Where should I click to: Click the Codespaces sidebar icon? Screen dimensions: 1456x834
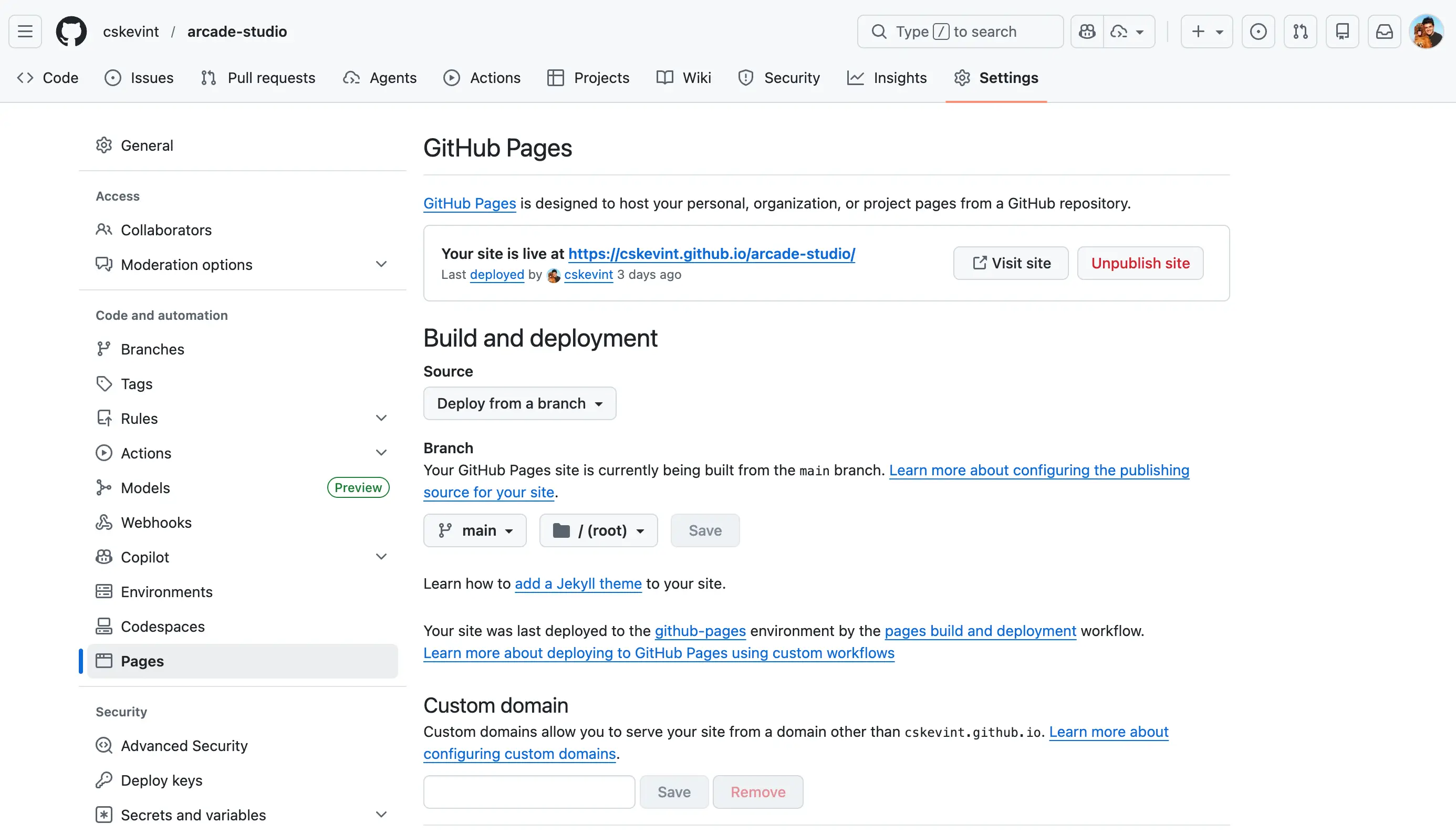[104, 626]
